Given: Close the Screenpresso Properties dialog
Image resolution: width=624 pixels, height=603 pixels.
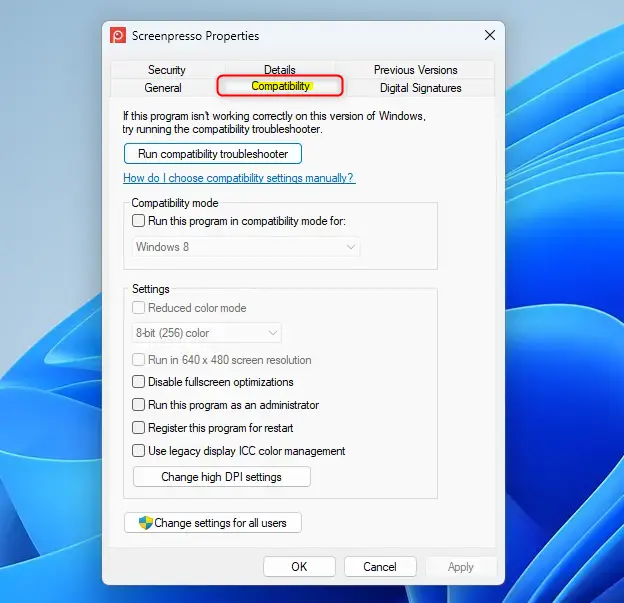Looking at the screenshot, I should point(490,35).
